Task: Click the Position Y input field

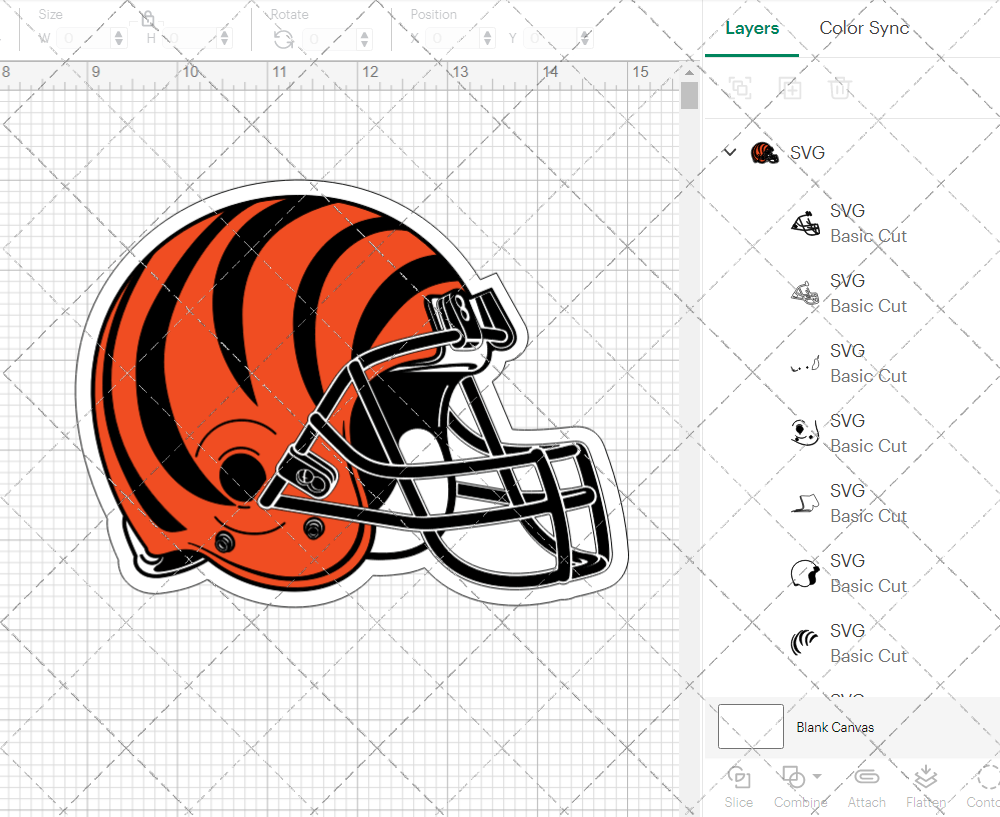Action: click(551, 38)
